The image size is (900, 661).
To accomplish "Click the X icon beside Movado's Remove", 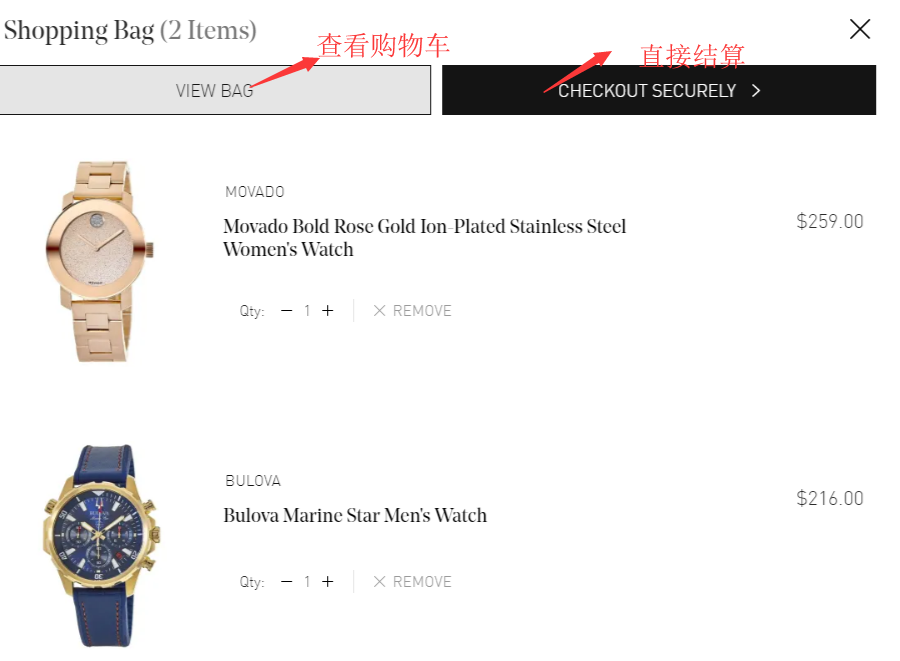I will [379, 311].
